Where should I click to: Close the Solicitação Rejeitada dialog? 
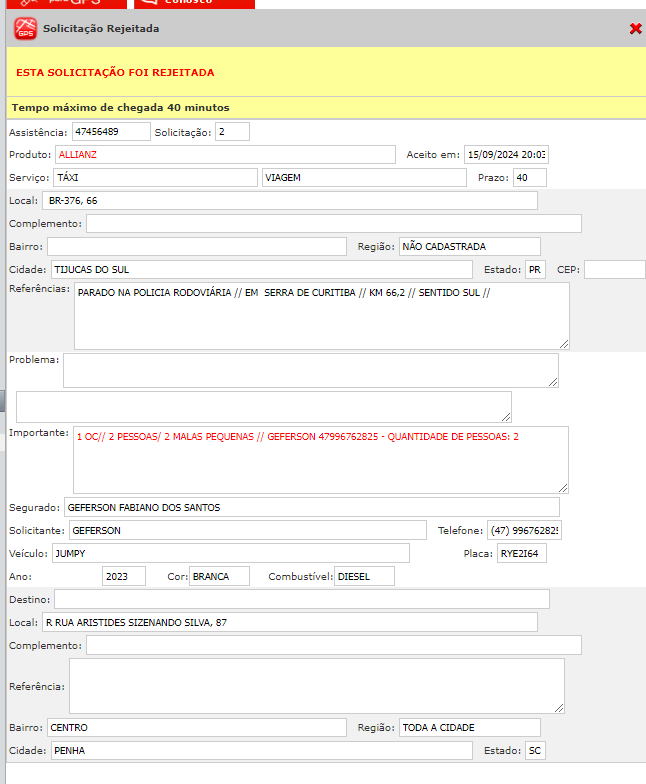click(635, 29)
